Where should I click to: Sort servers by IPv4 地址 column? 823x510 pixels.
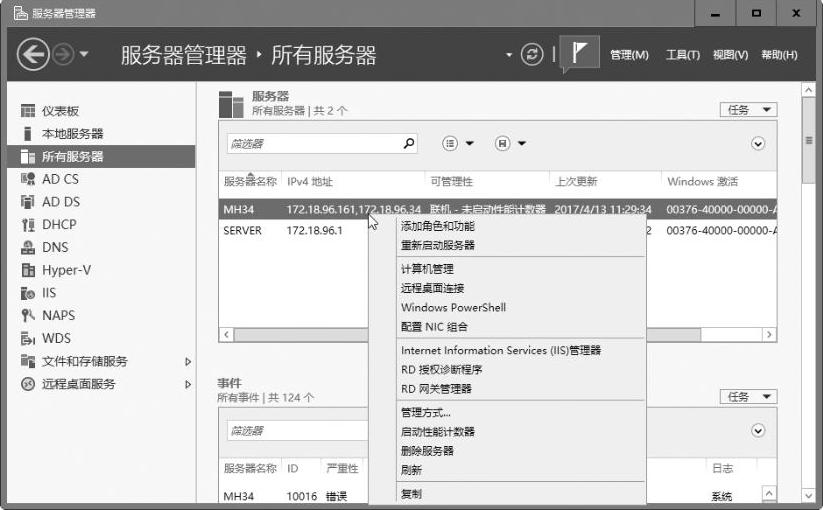coord(310,182)
